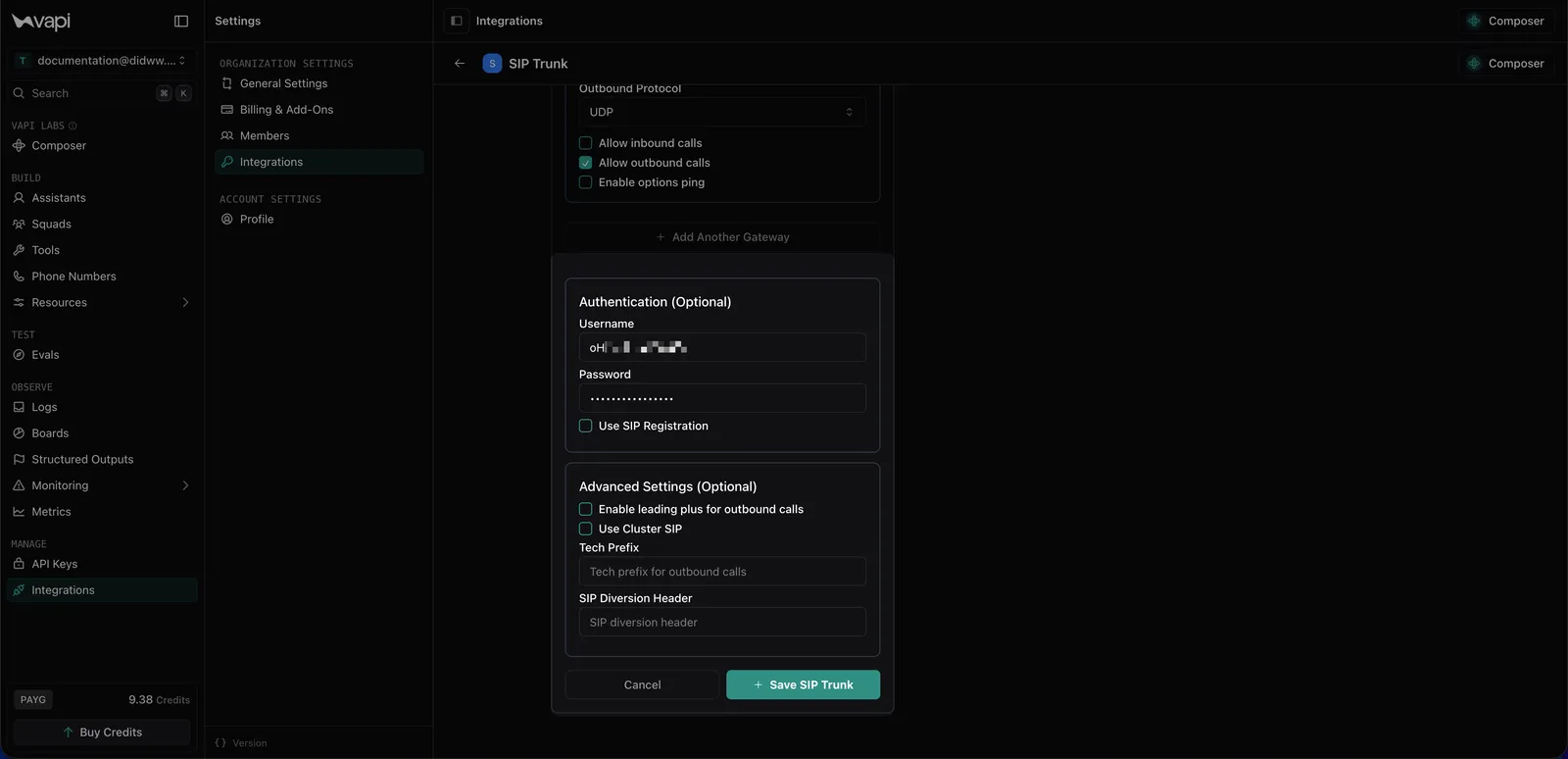Open Billing & Add-Ons settings
1568x759 pixels.
[318, 110]
